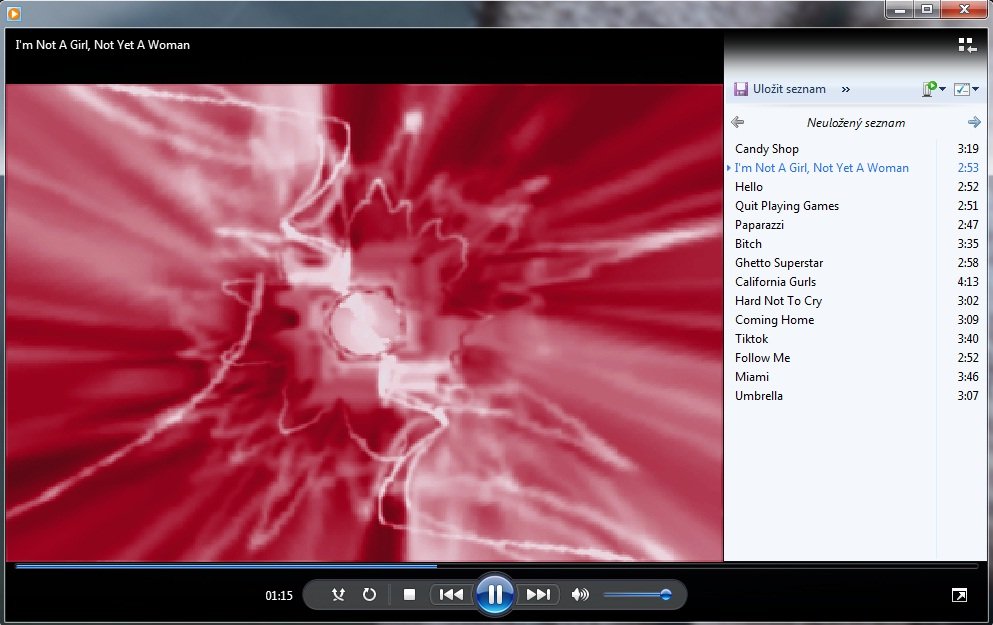
Task: Select Ghetto Superstar track
Action: (854, 263)
